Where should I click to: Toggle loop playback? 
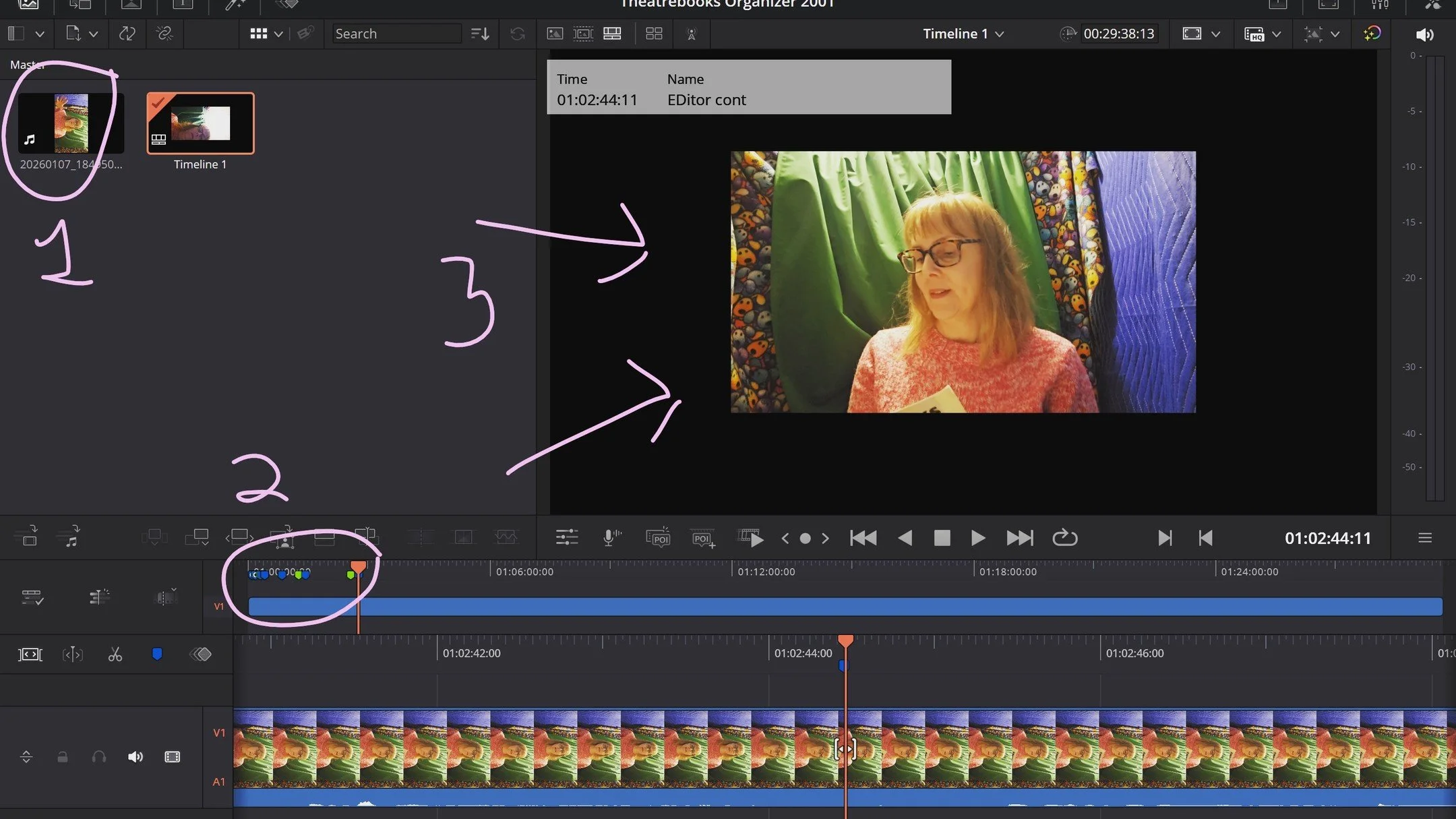tap(1064, 537)
